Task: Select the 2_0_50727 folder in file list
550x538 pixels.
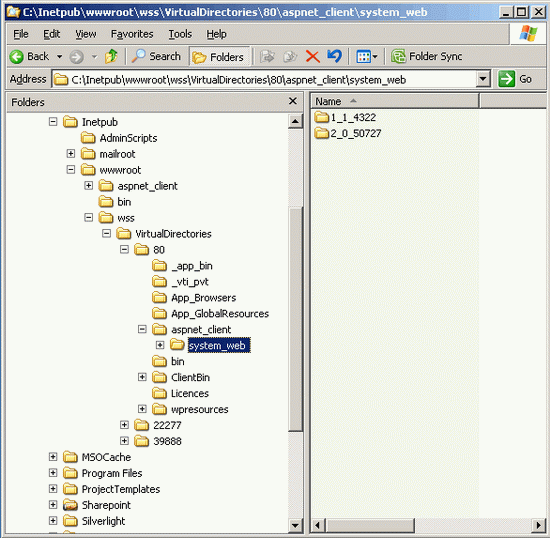Action: pyautogui.click(x=348, y=133)
